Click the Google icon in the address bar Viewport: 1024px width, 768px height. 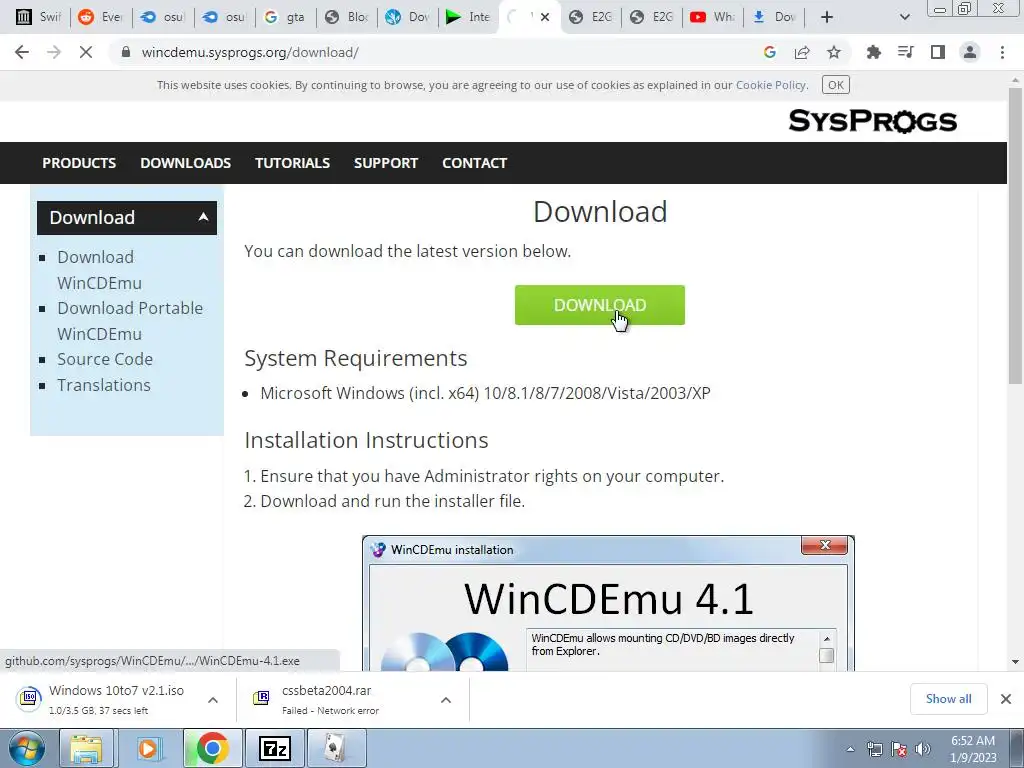tap(770, 52)
